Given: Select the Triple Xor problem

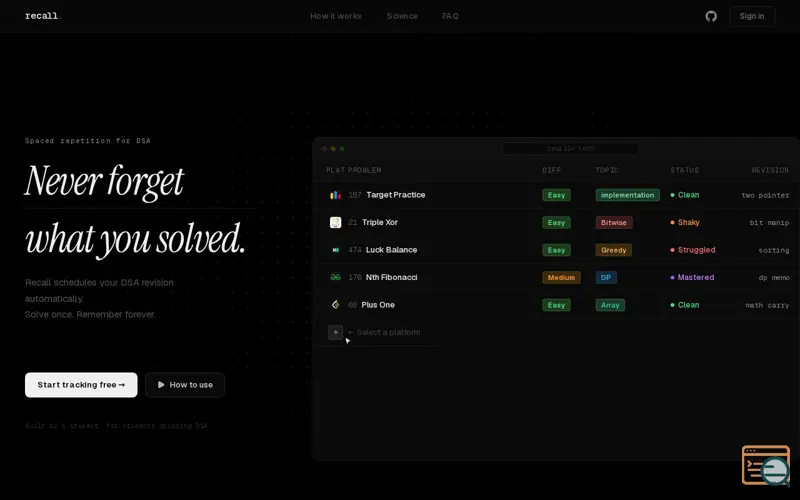Looking at the screenshot, I should pos(380,222).
